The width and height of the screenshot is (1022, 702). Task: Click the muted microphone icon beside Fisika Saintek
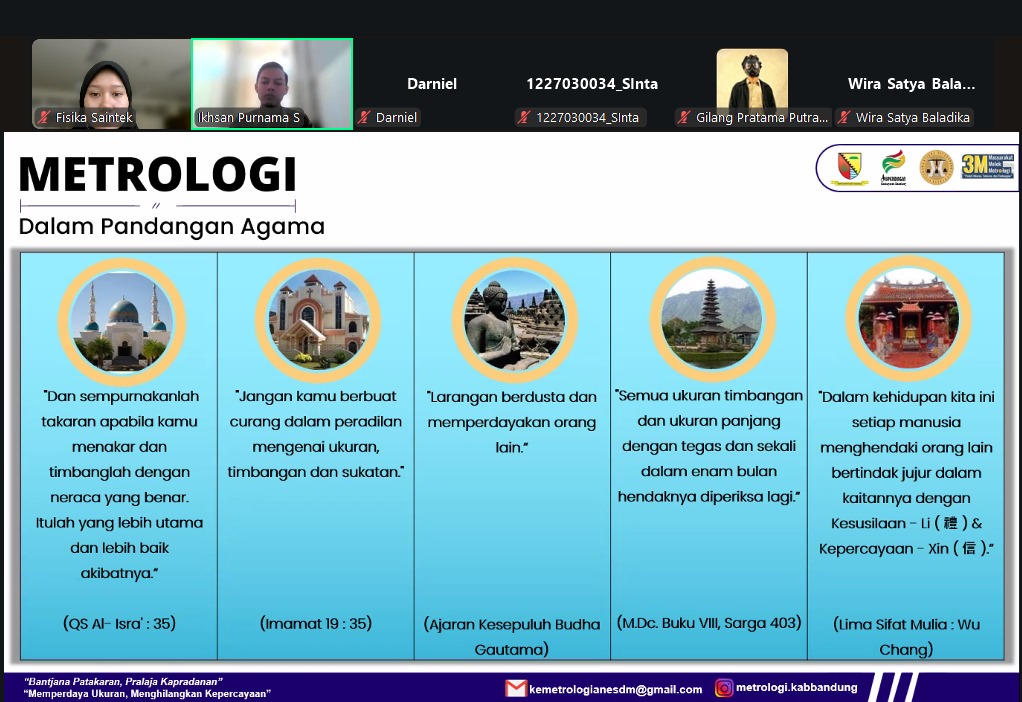[x=44, y=118]
